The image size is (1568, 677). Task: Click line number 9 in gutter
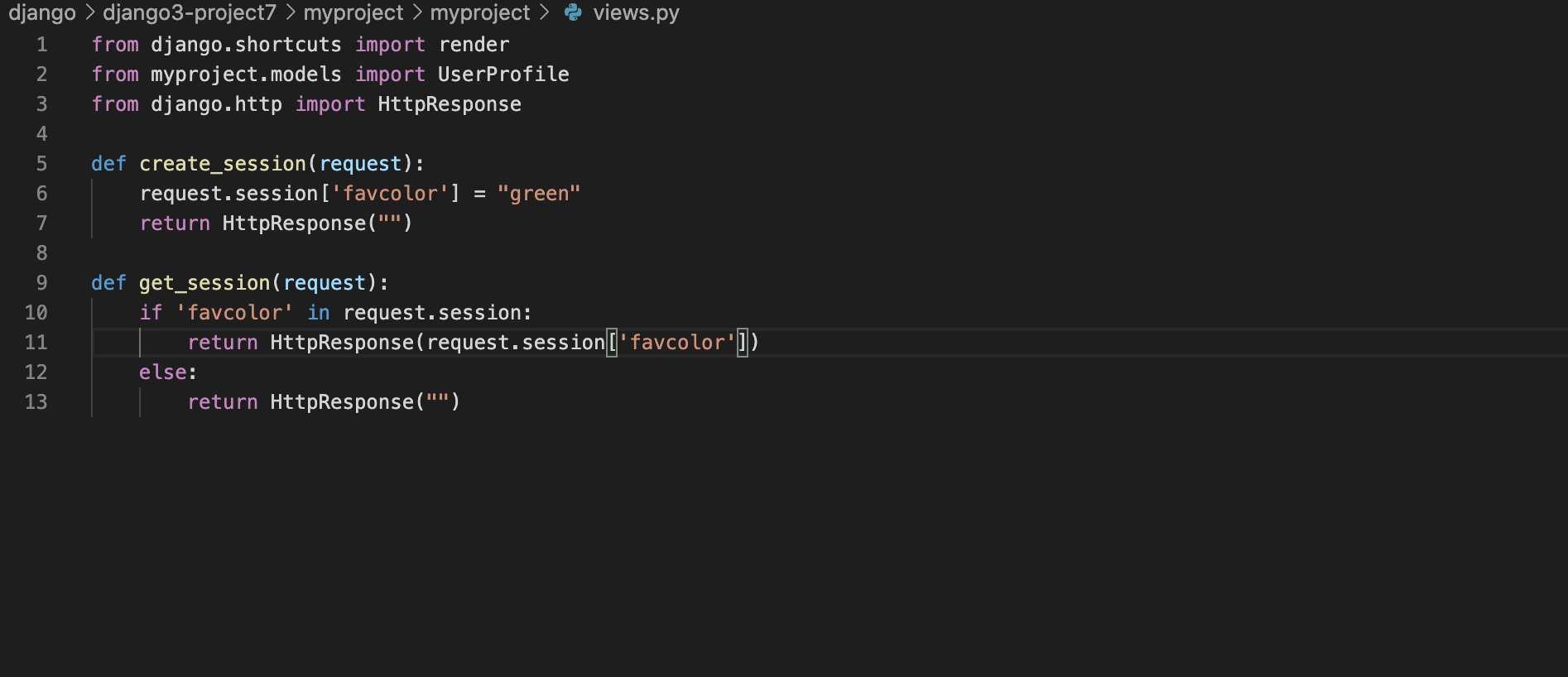coord(42,282)
